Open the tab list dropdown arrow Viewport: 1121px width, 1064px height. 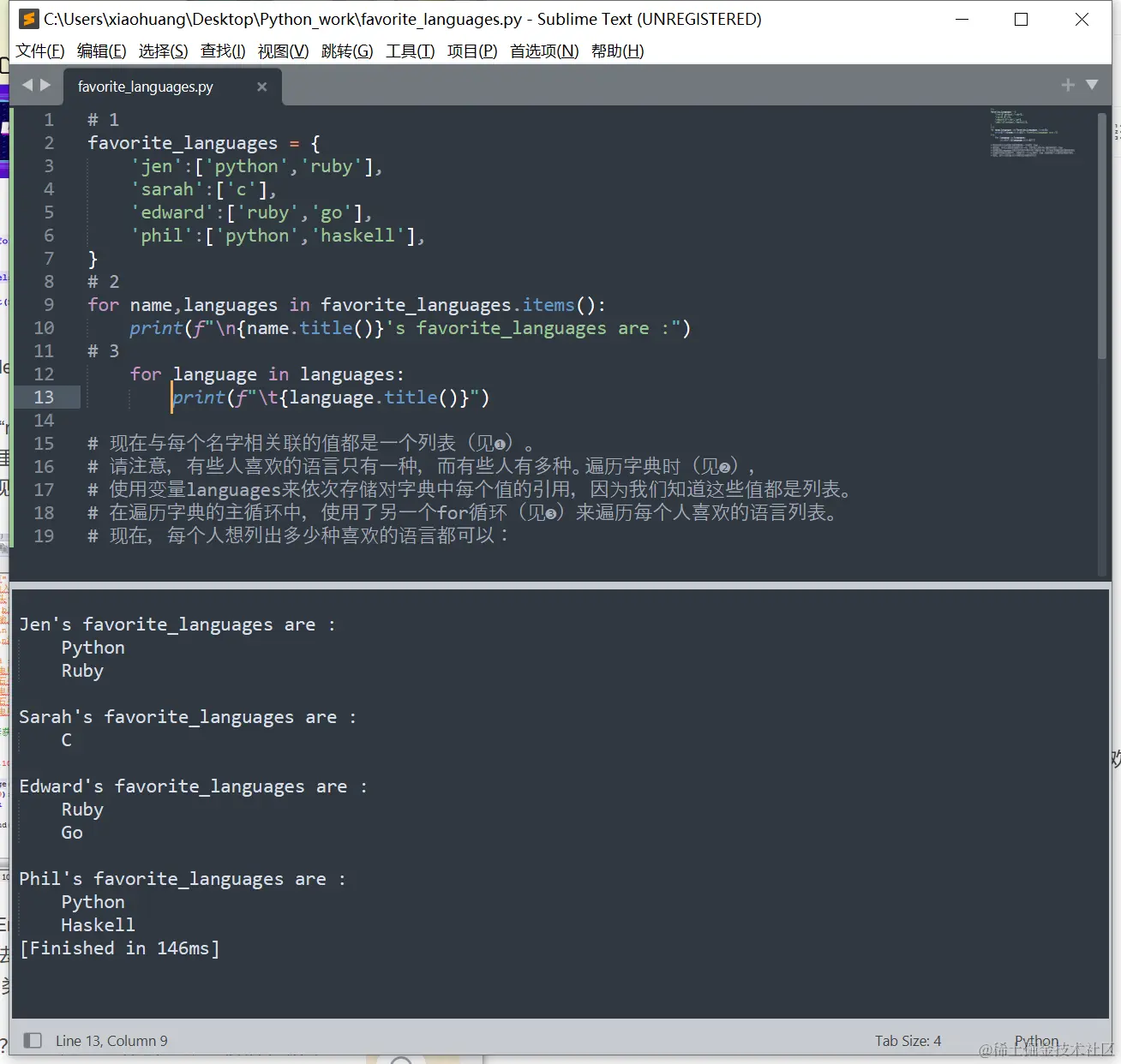[x=1092, y=85]
